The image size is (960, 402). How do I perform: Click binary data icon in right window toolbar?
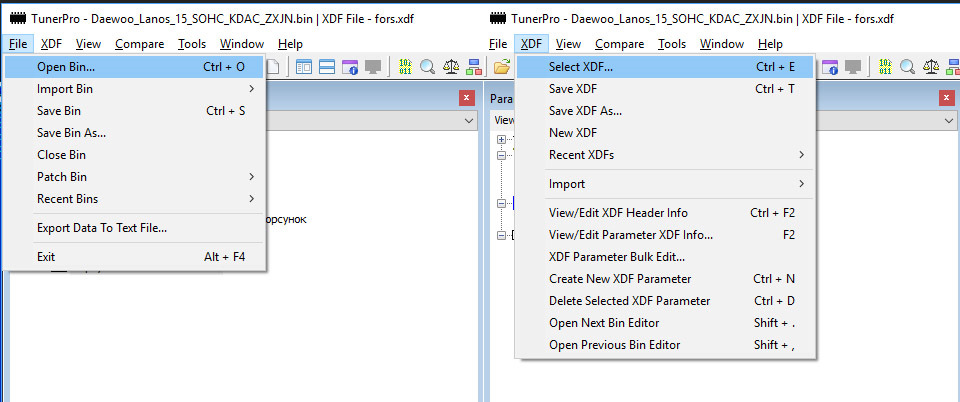(885, 66)
